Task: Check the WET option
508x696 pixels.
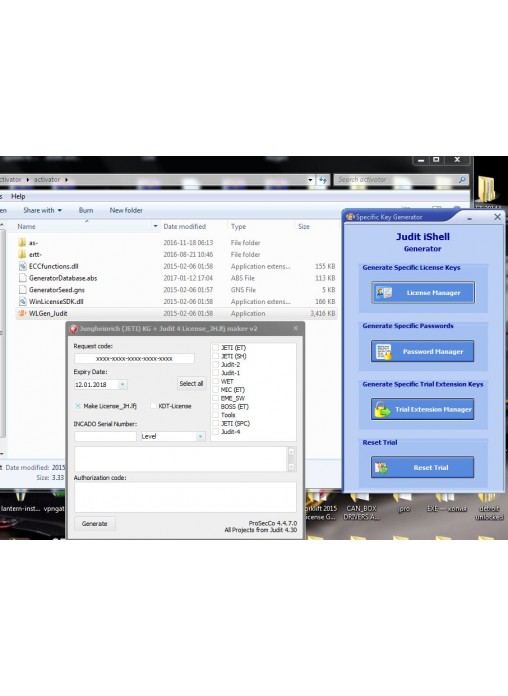Action: (216, 381)
